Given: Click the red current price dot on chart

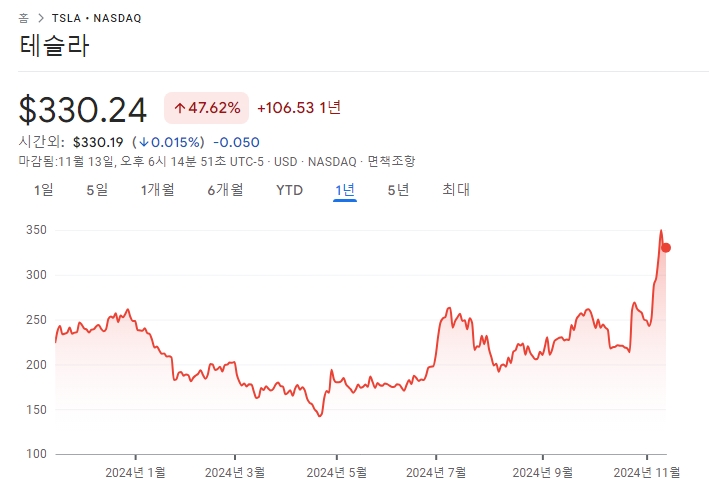Looking at the screenshot, I should 666,248.
